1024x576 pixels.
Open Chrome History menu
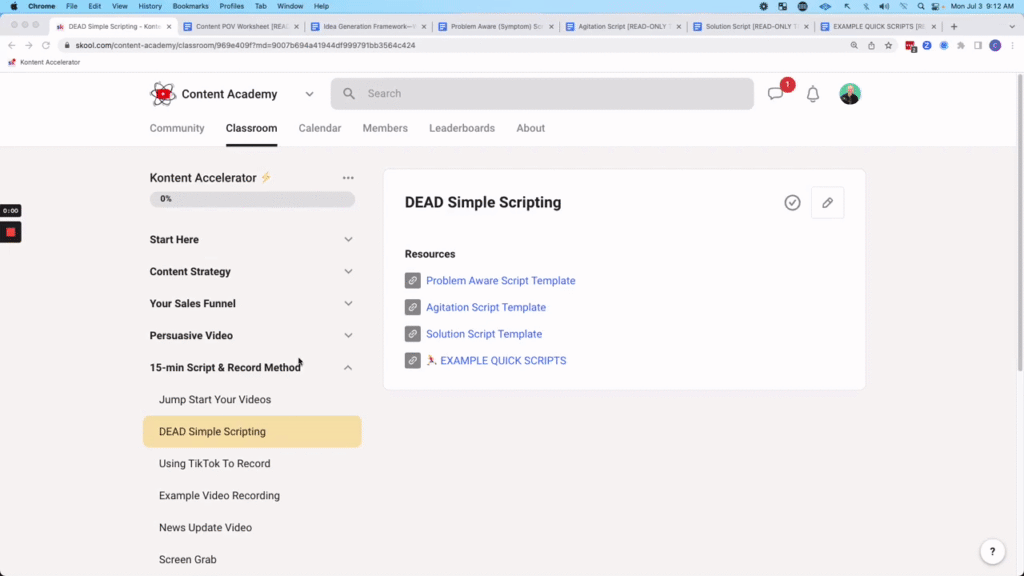click(150, 6)
